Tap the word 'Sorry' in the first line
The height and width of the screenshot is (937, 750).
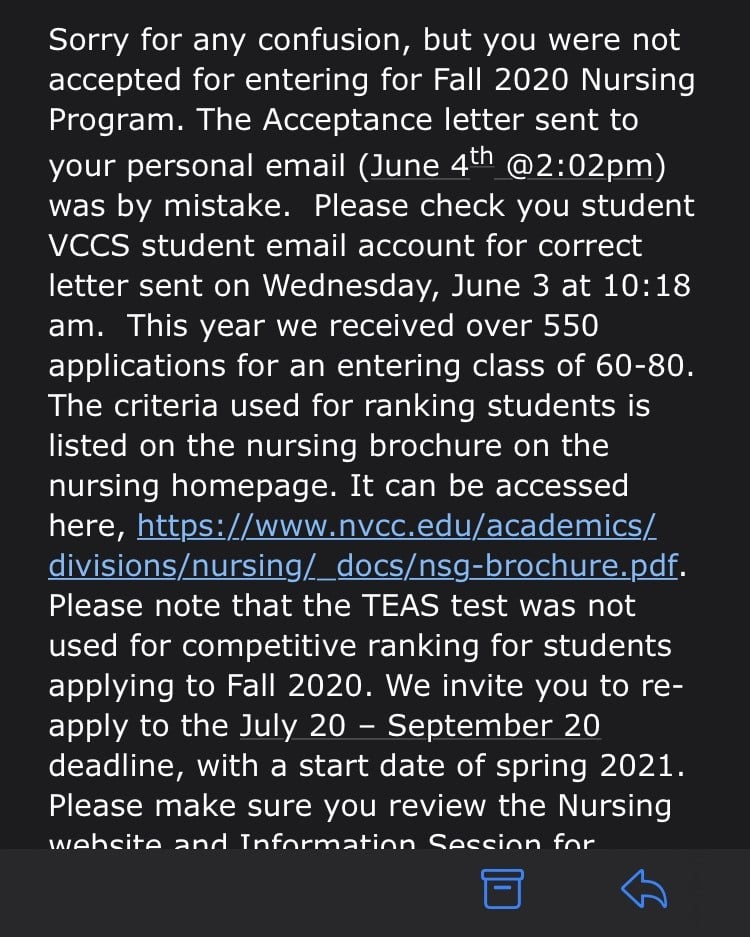click(x=88, y=41)
